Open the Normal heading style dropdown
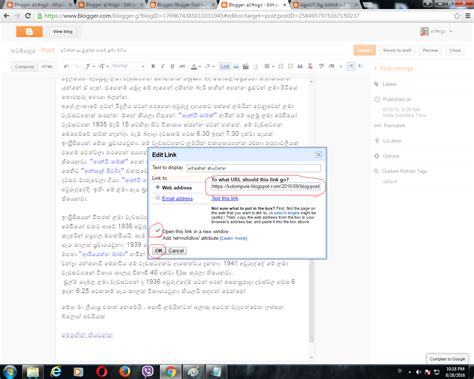This screenshot has height=379, width=474. tap(128, 66)
